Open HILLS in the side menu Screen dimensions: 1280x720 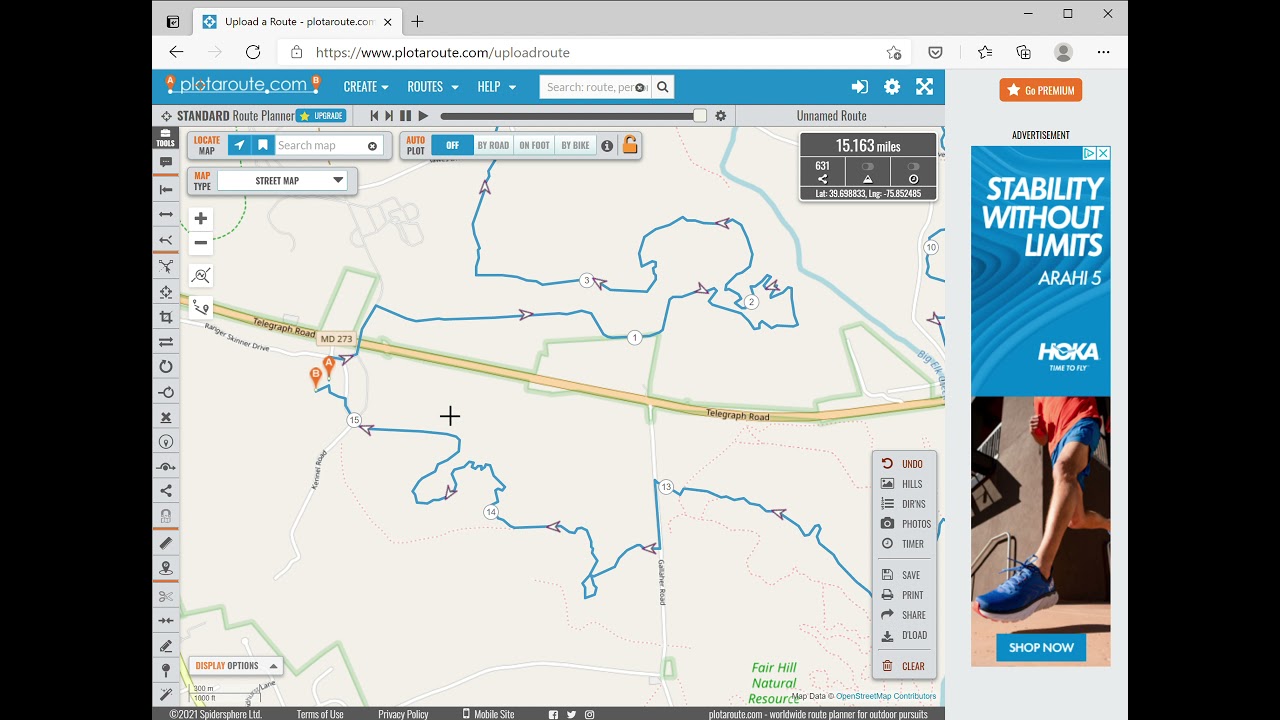[902, 484]
